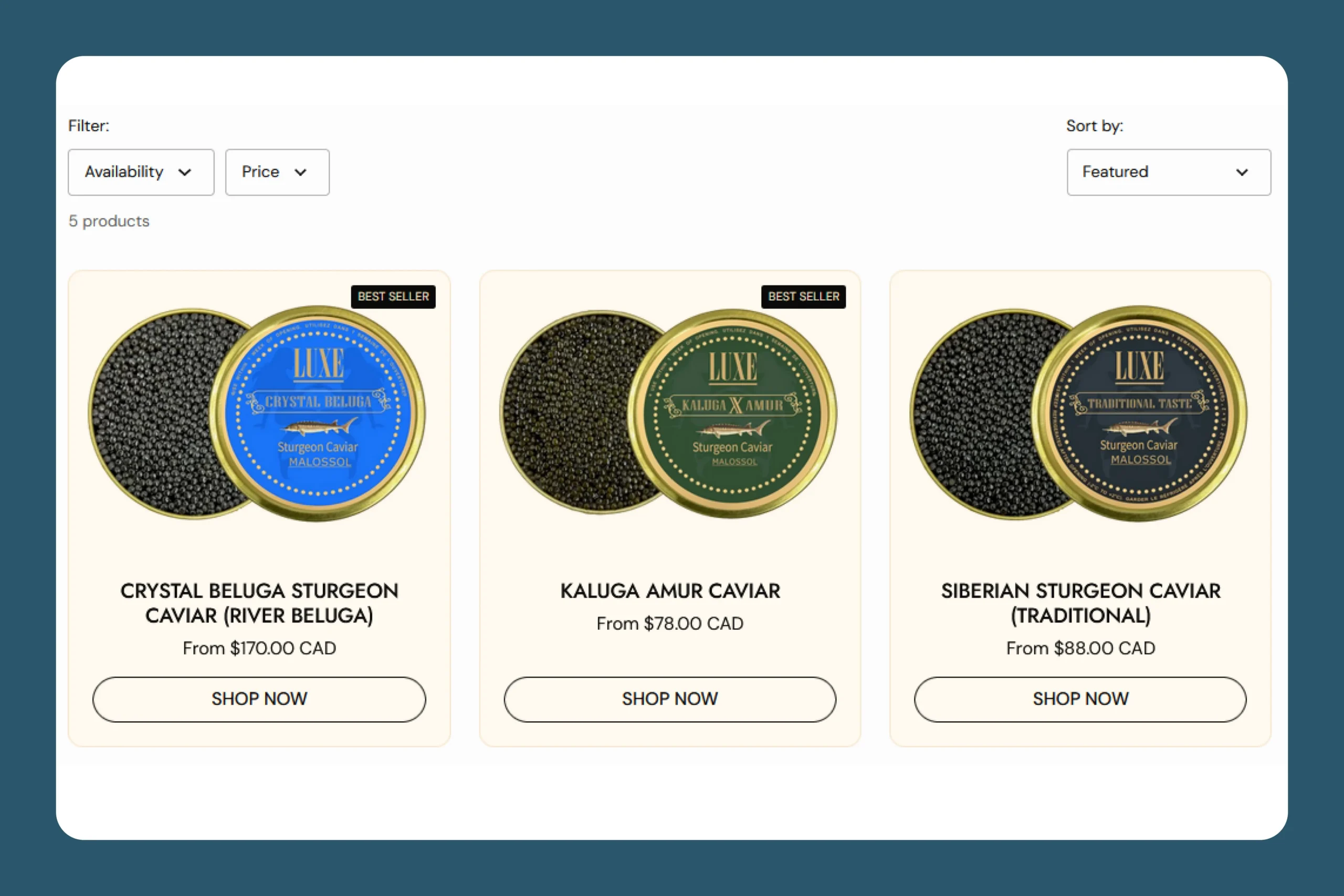Click the Featured dropdown chevron arrow

(1242, 172)
